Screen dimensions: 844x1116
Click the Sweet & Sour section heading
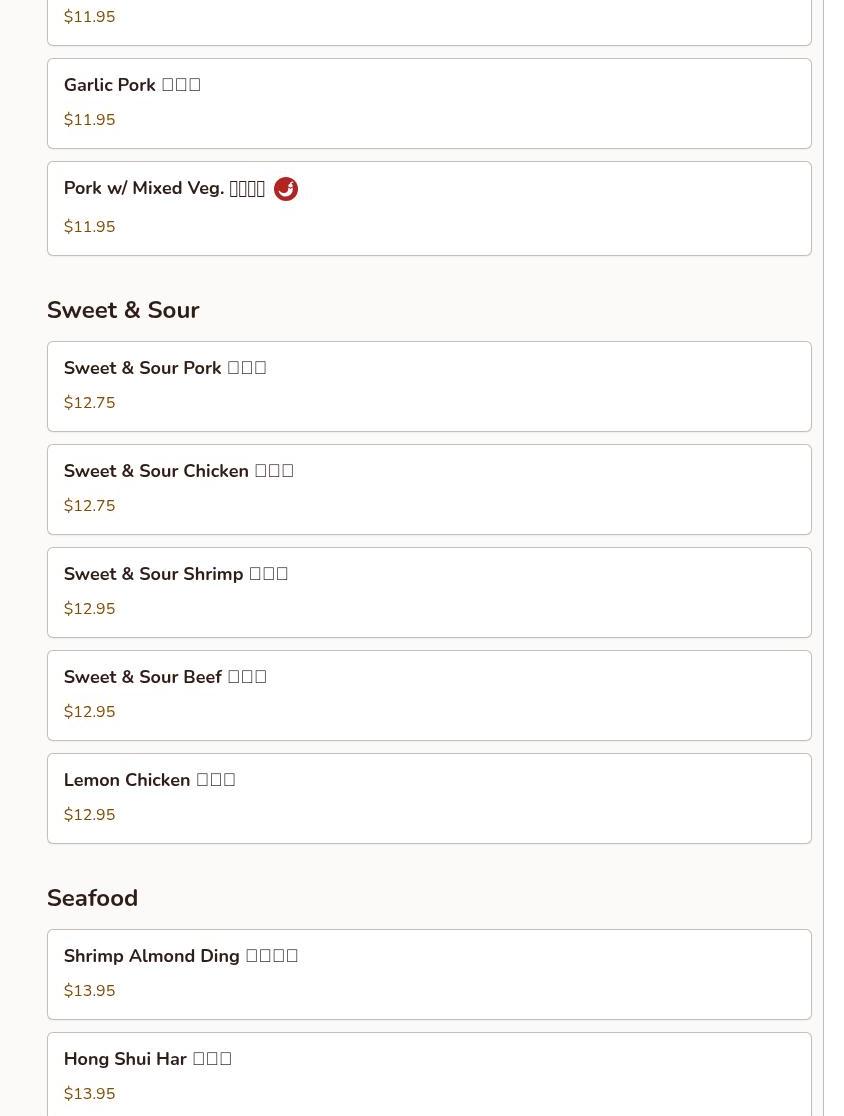pyautogui.click(x=123, y=310)
